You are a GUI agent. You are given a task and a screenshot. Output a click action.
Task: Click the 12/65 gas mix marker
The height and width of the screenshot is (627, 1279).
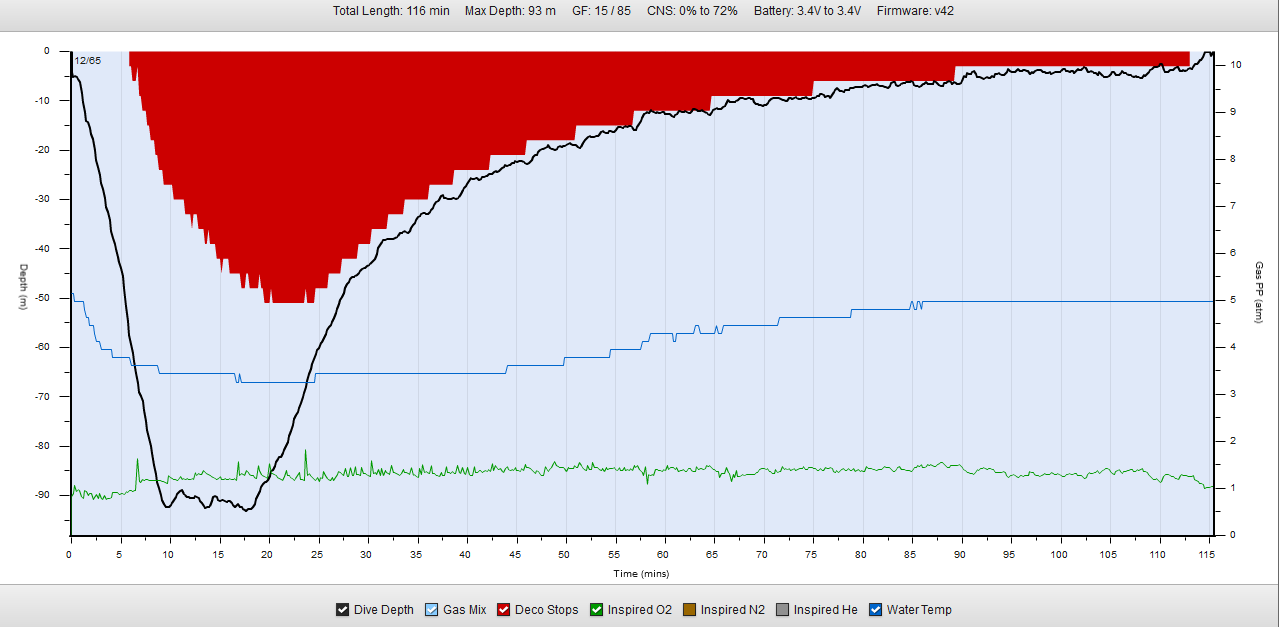click(87, 61)
